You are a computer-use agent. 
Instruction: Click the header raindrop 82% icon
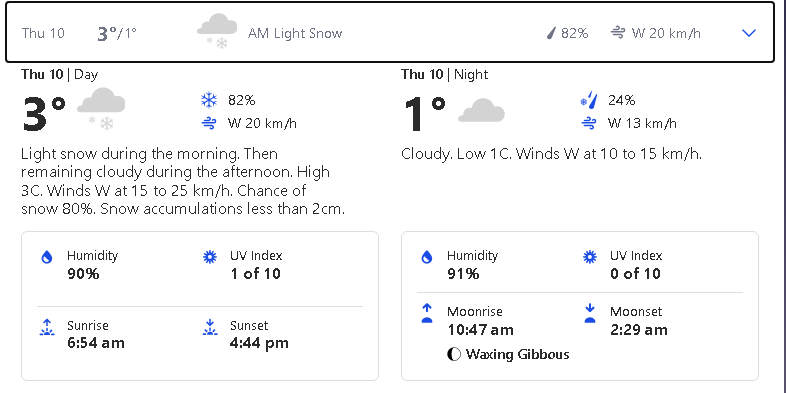point(551,34)
